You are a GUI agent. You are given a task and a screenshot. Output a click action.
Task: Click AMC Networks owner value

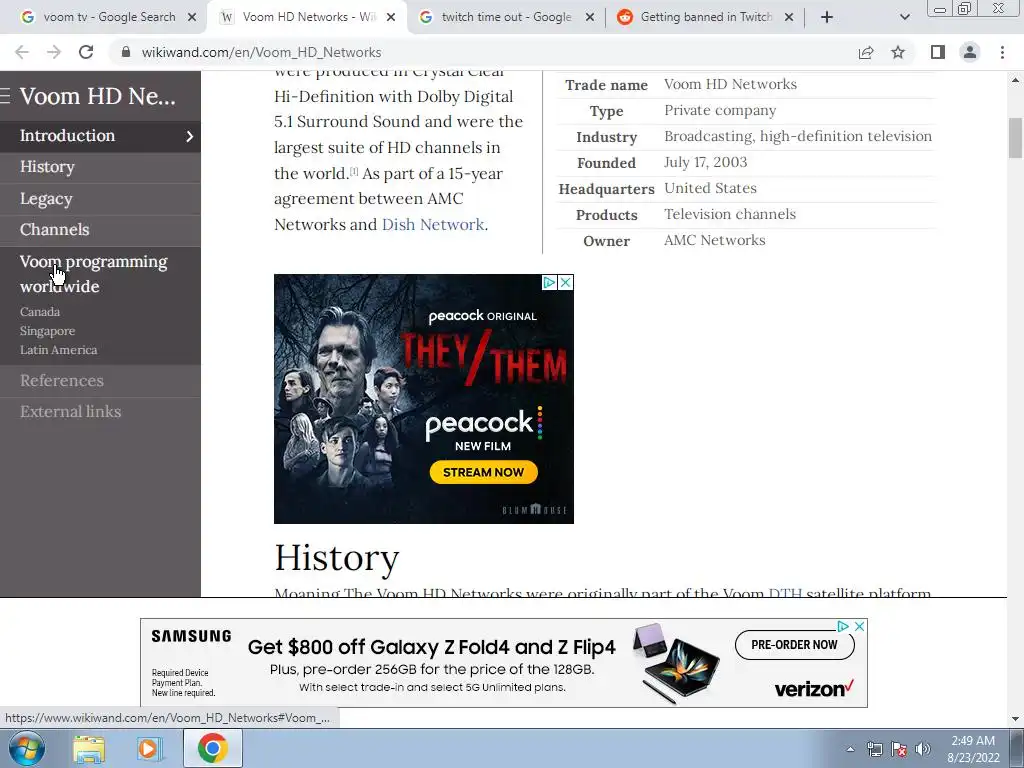tap(714, 240)
